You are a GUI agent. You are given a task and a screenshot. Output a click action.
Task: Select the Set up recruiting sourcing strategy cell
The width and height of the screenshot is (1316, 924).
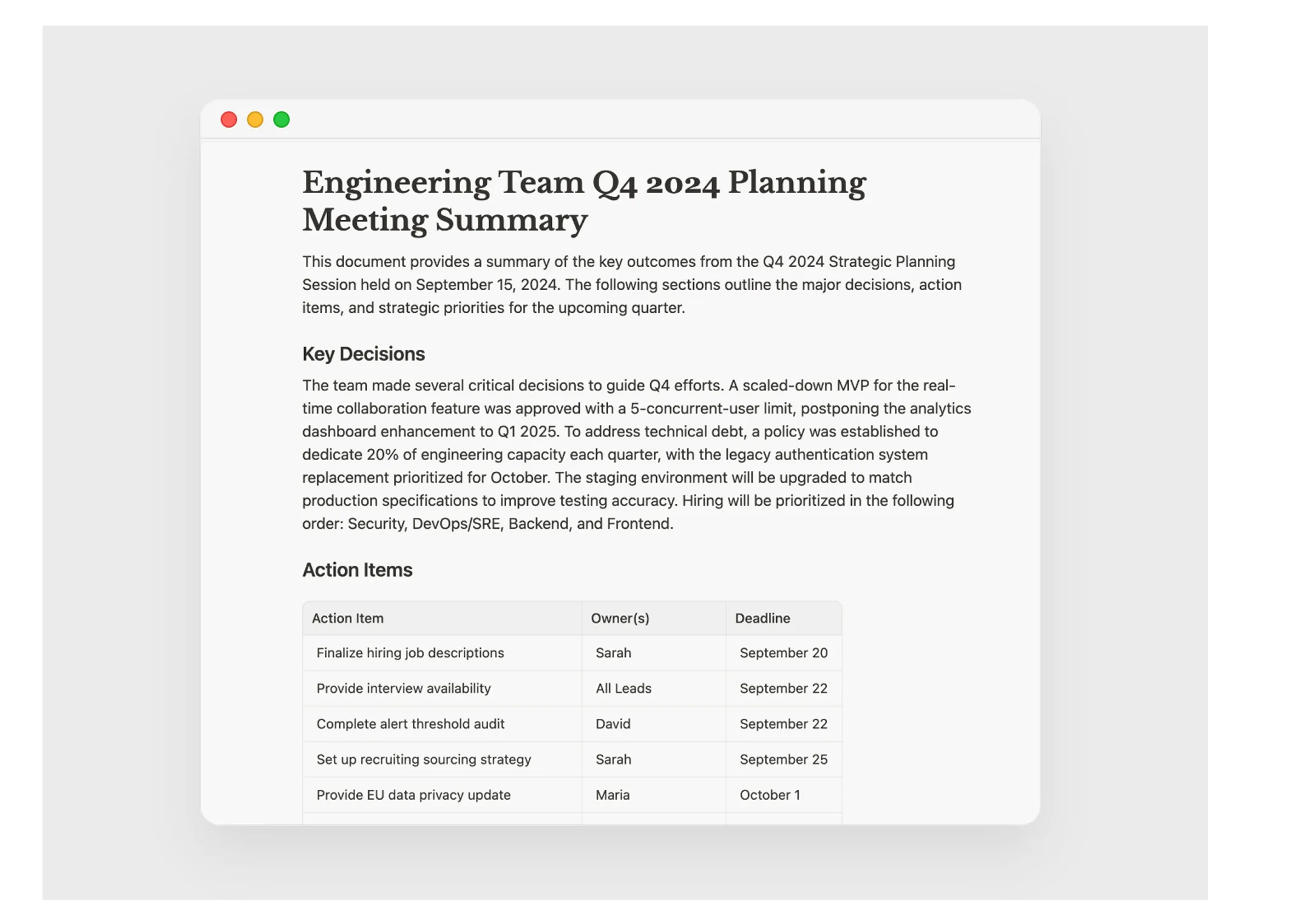coord(424,759)
